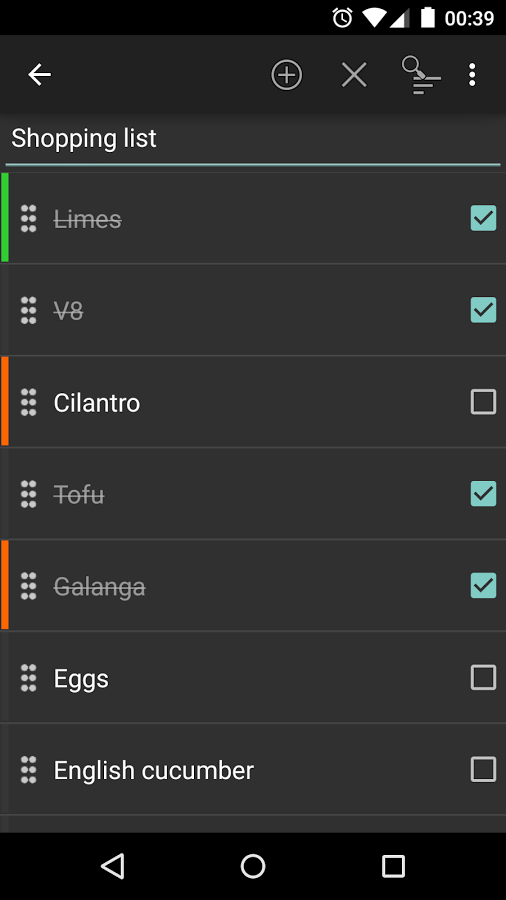Edit the Shopping list title field
The height and width of the screenshot is (900, 506).
253,139
